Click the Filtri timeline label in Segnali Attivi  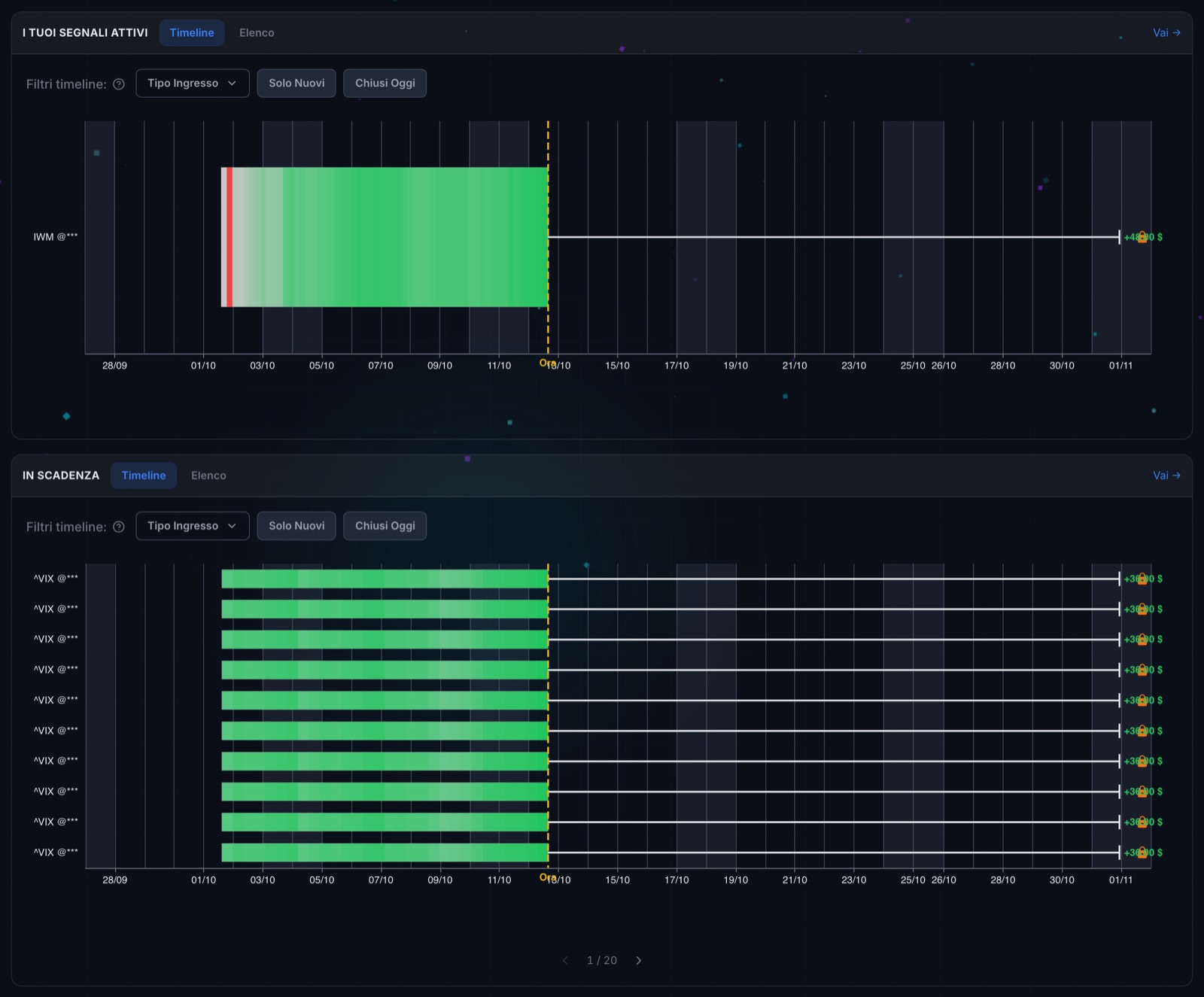[66, 84]
